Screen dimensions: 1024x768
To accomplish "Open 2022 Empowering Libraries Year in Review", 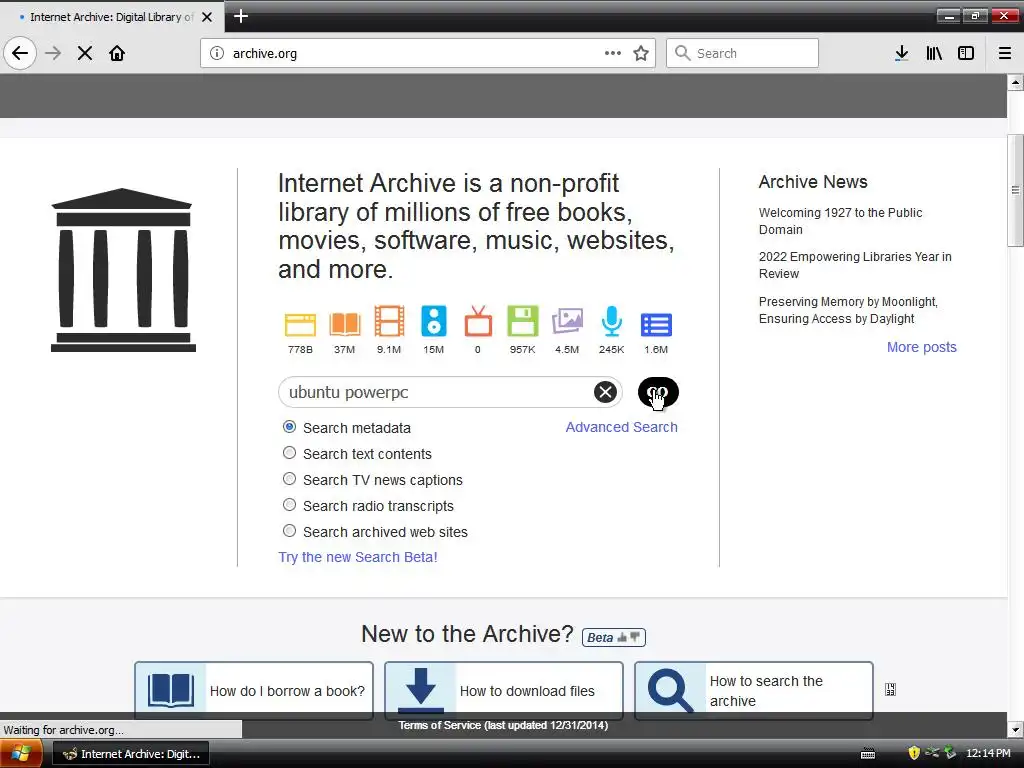I will tap(855, 265).
